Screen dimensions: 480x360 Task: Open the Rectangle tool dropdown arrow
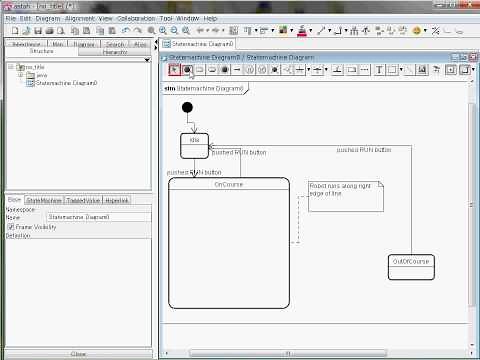click(x=401, y=70)
